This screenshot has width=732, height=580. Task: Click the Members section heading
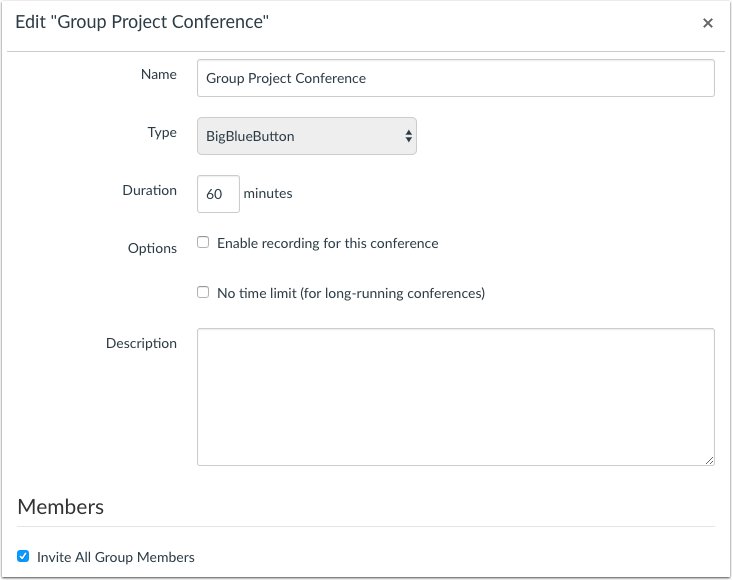[61, 507]
